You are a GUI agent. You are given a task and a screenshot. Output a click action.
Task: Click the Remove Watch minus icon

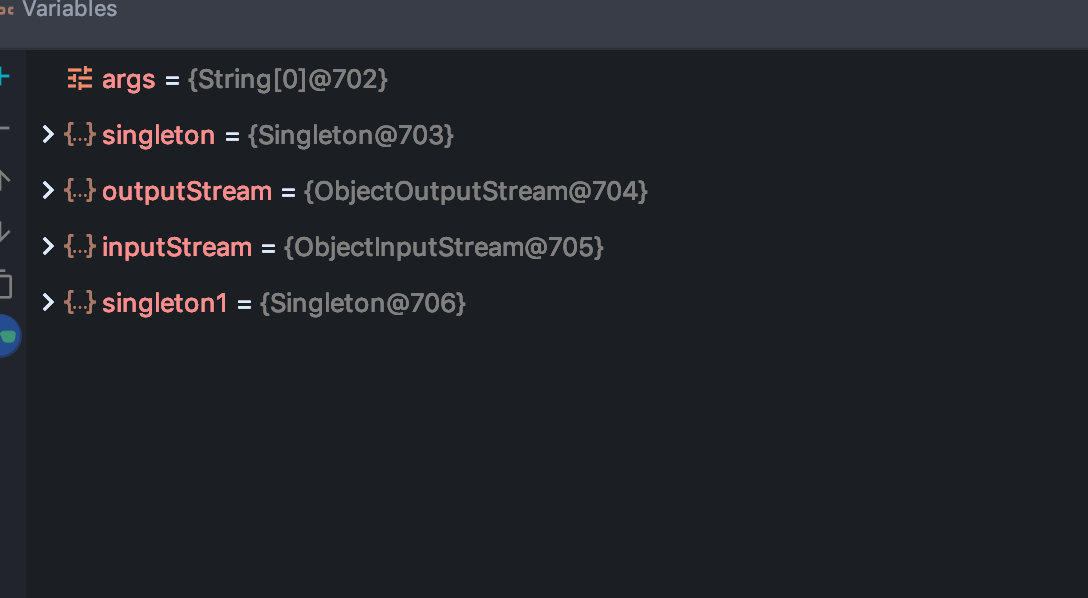tap(4, 128)
